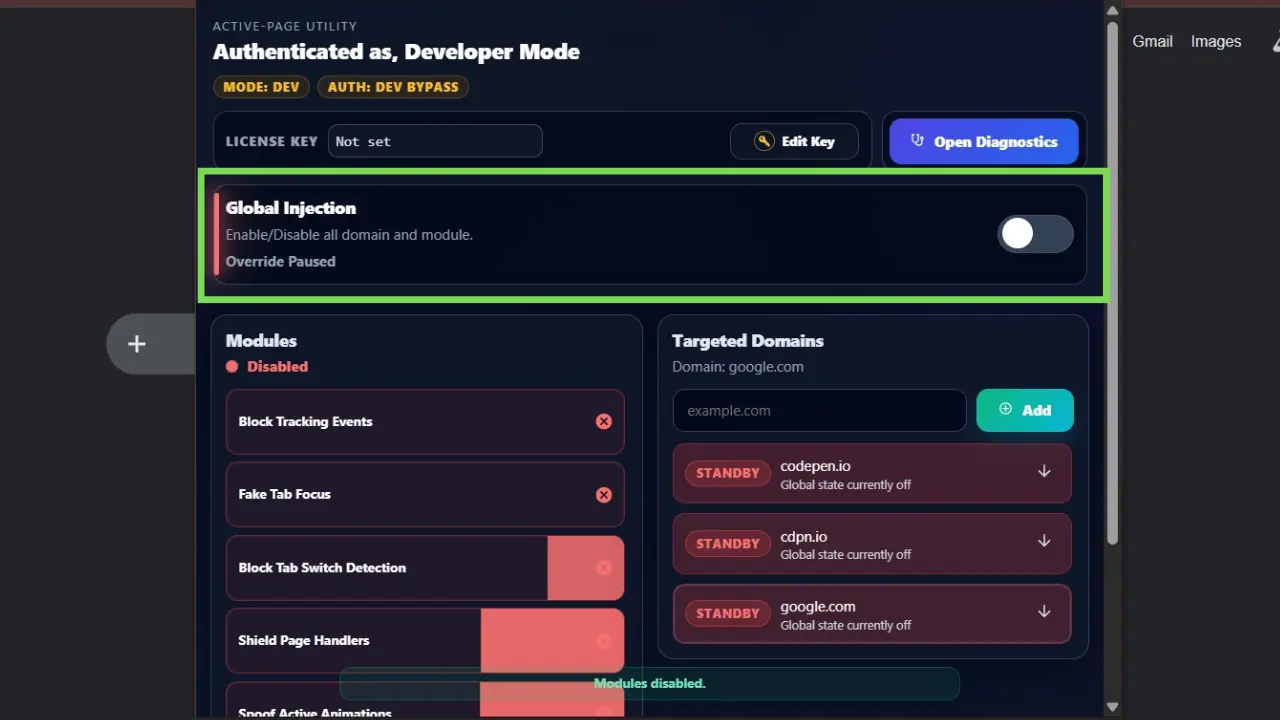This screenshot has height=720, width=1280.
Task: Click the scrollbar down arrow
Action: (x=1112, y=707)
